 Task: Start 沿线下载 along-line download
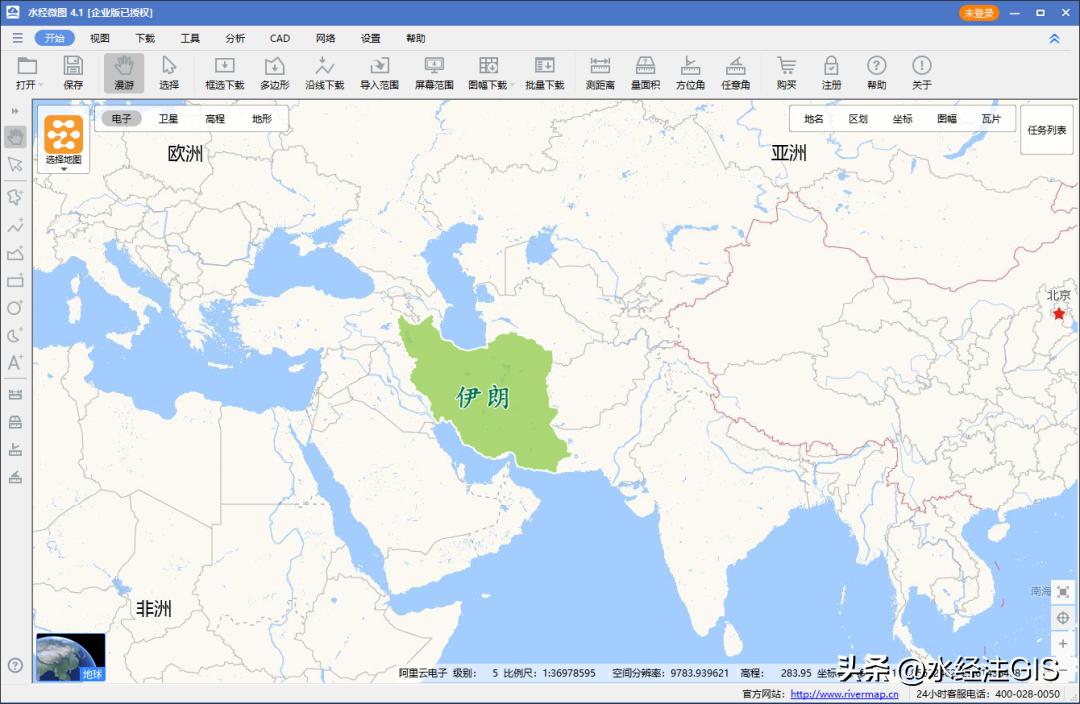324,73
